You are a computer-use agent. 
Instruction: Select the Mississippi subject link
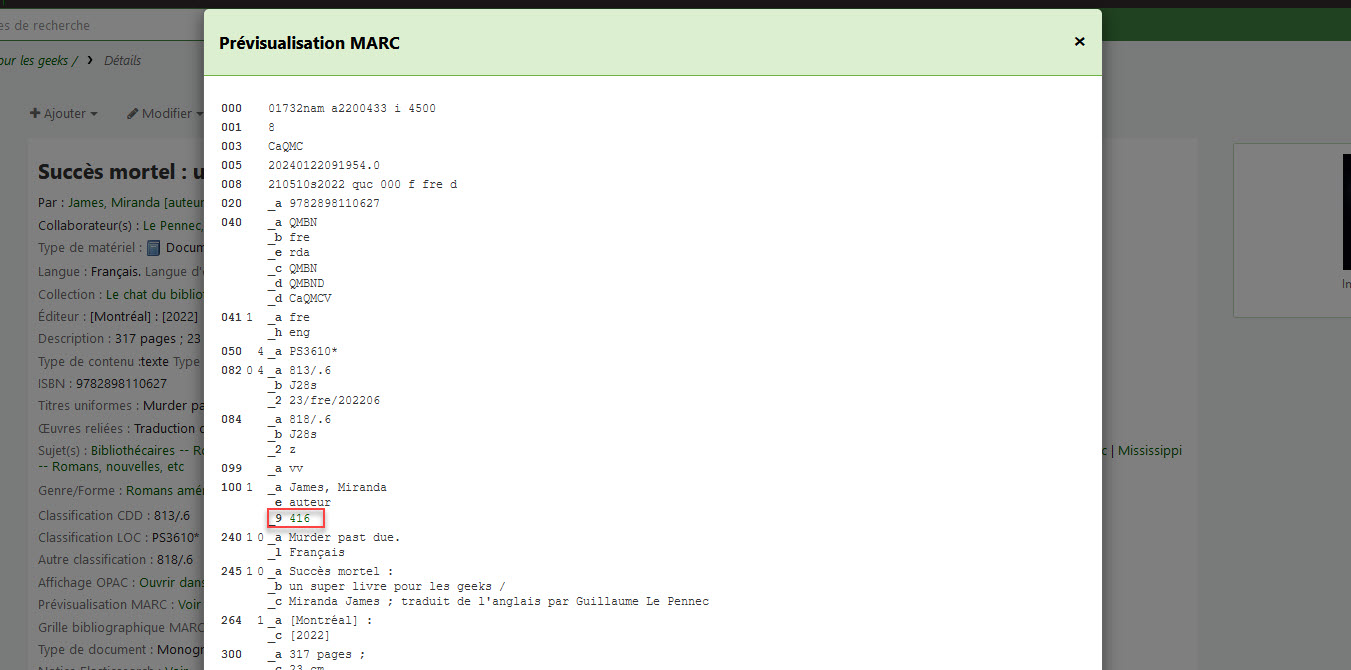point(1150,450)
